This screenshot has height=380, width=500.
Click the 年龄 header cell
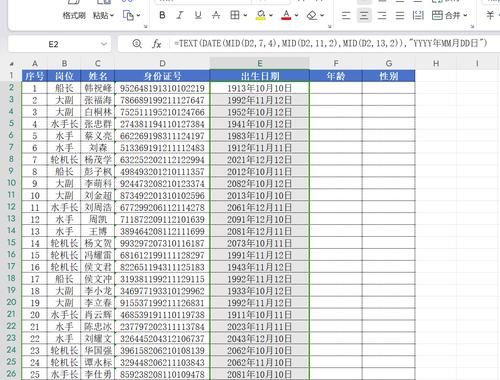[336, 76]
